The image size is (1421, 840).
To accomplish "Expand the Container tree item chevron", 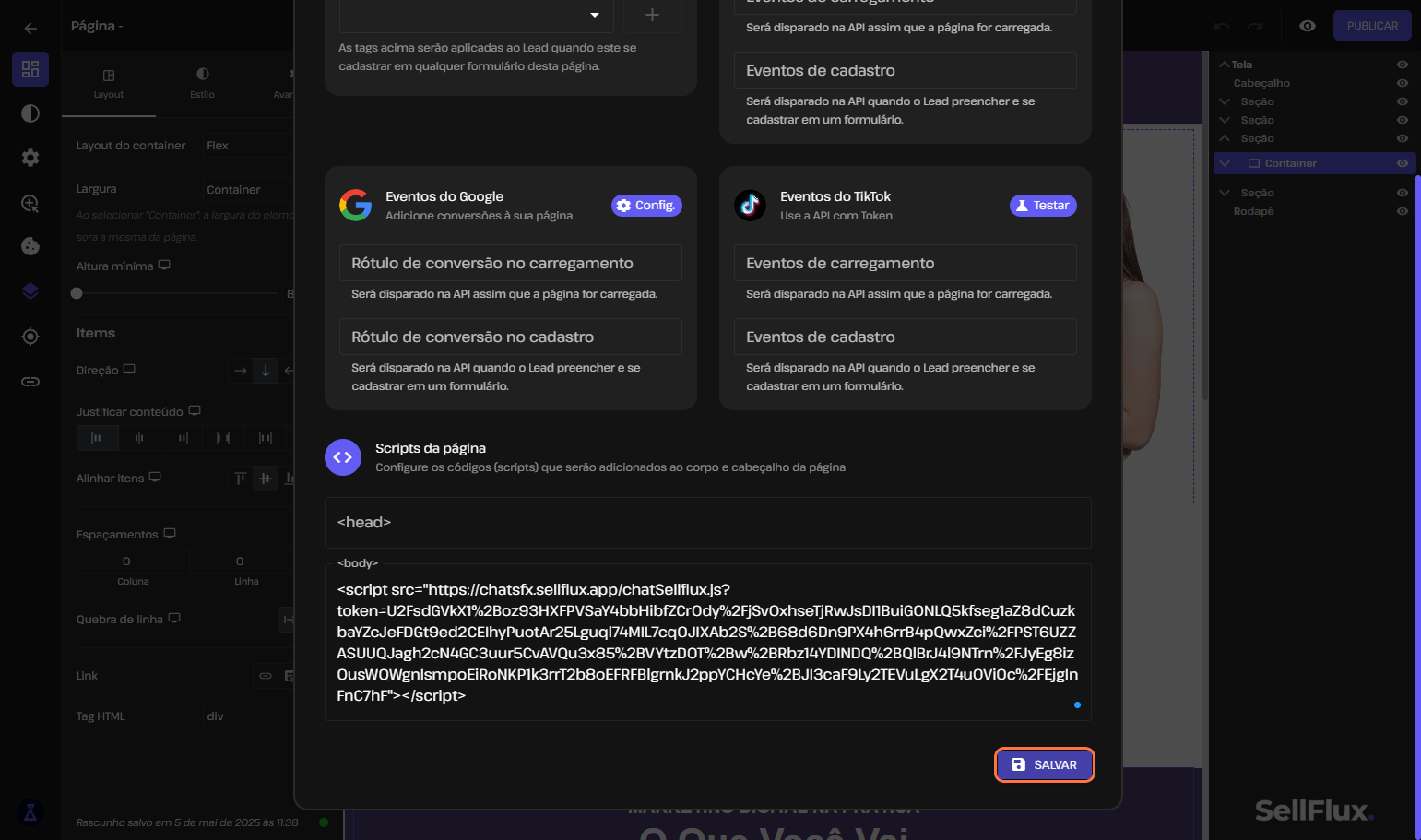I will click(1225, 163).
